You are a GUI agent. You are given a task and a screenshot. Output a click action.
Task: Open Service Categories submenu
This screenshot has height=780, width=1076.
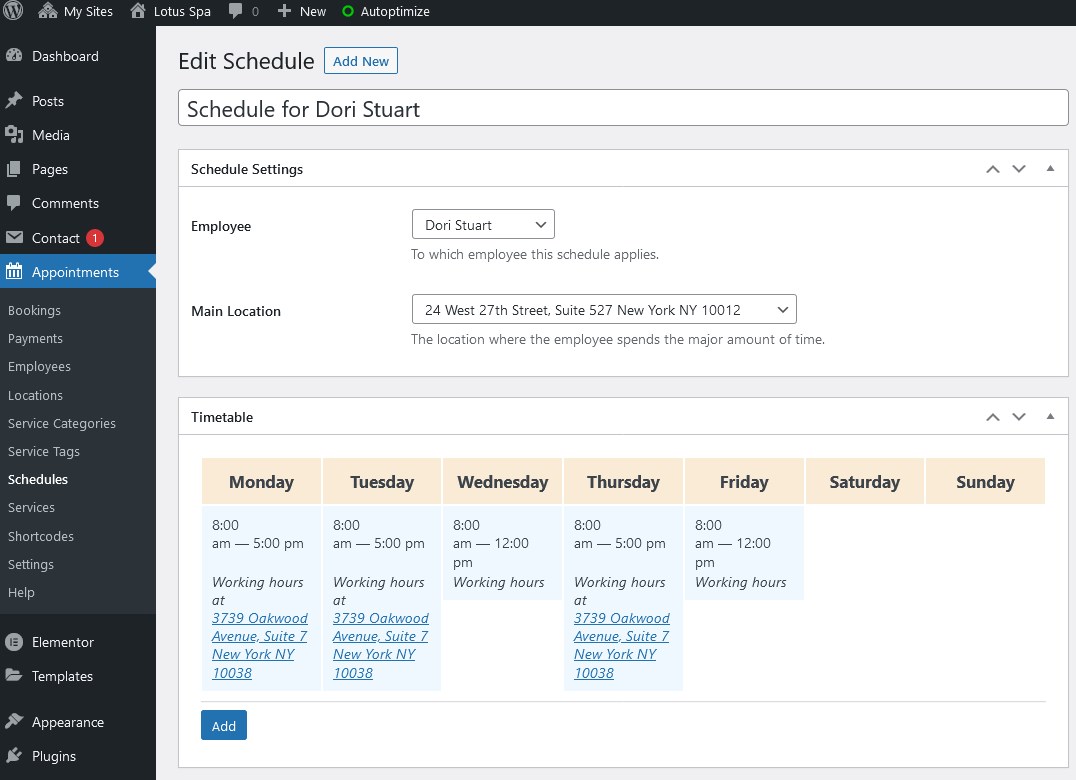point(62,423)
